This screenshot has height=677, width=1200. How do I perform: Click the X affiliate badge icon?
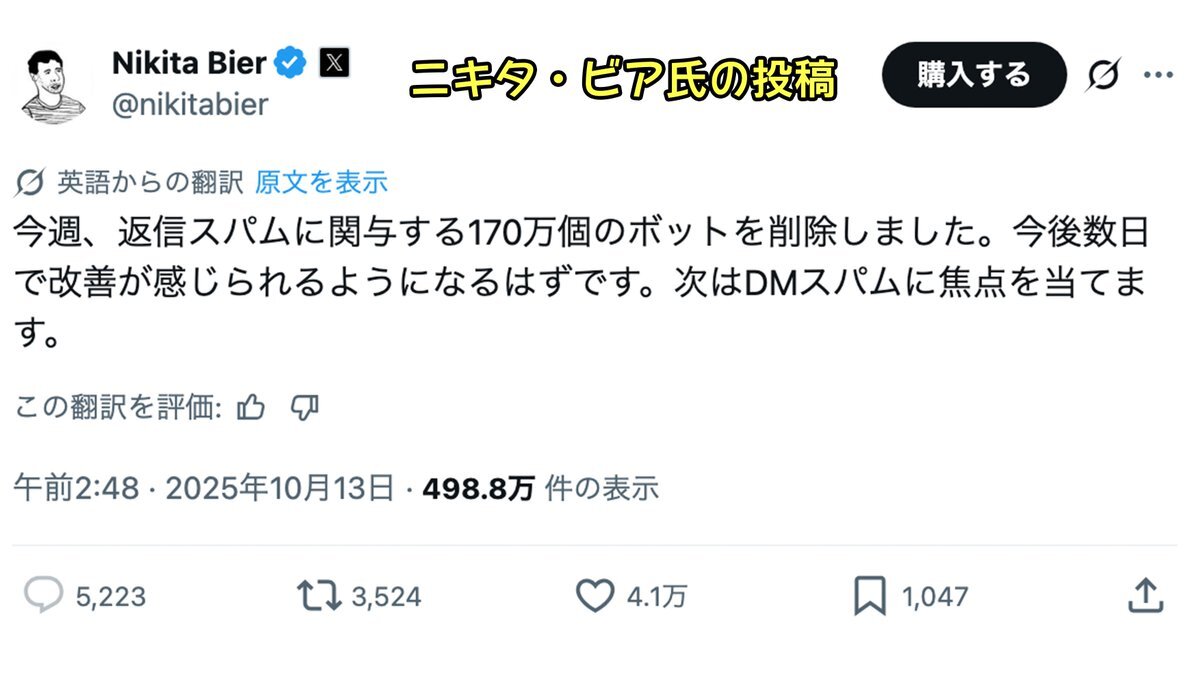pos(335,63)
